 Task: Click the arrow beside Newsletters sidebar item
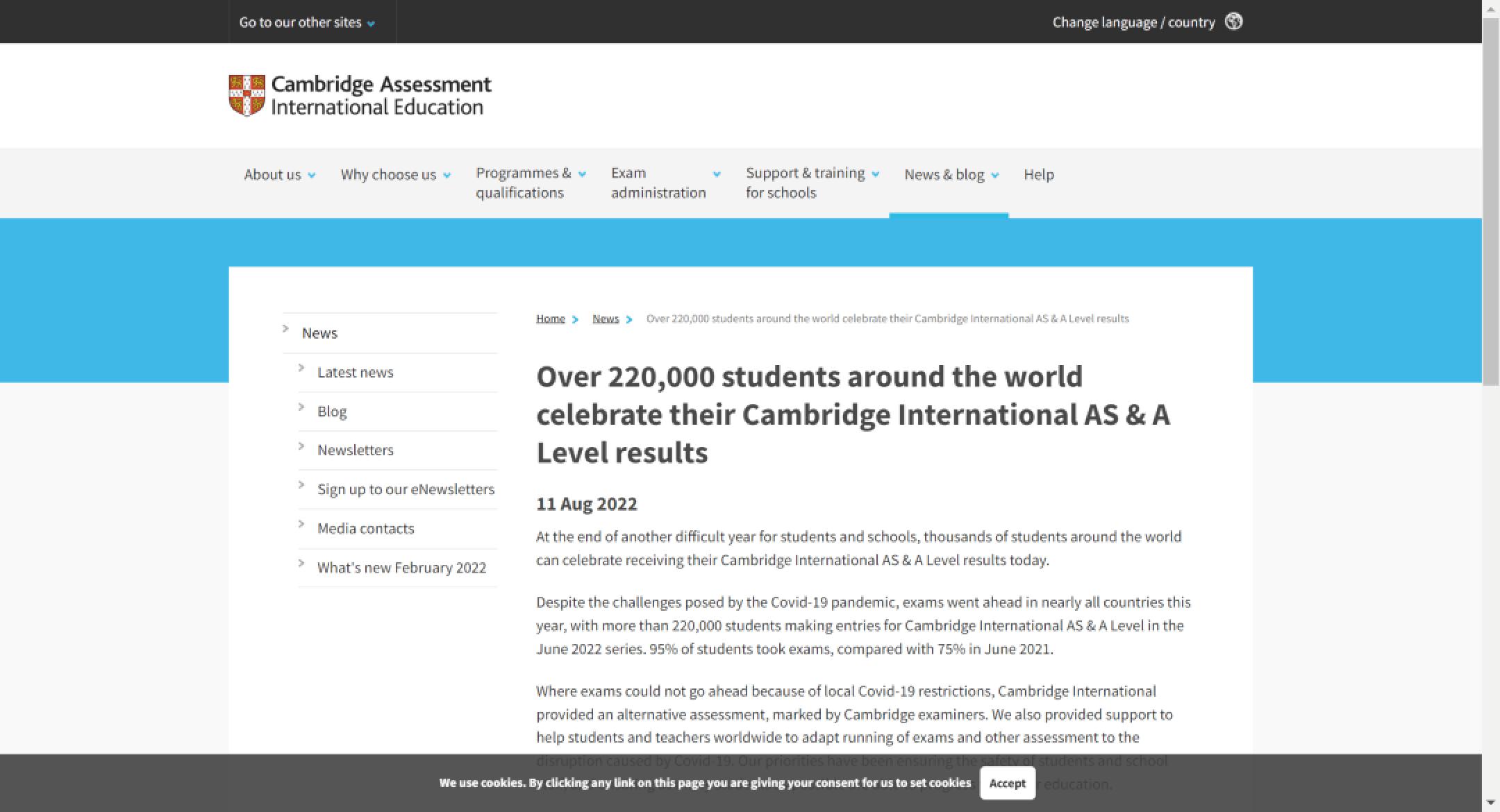[x=301, y=446]
